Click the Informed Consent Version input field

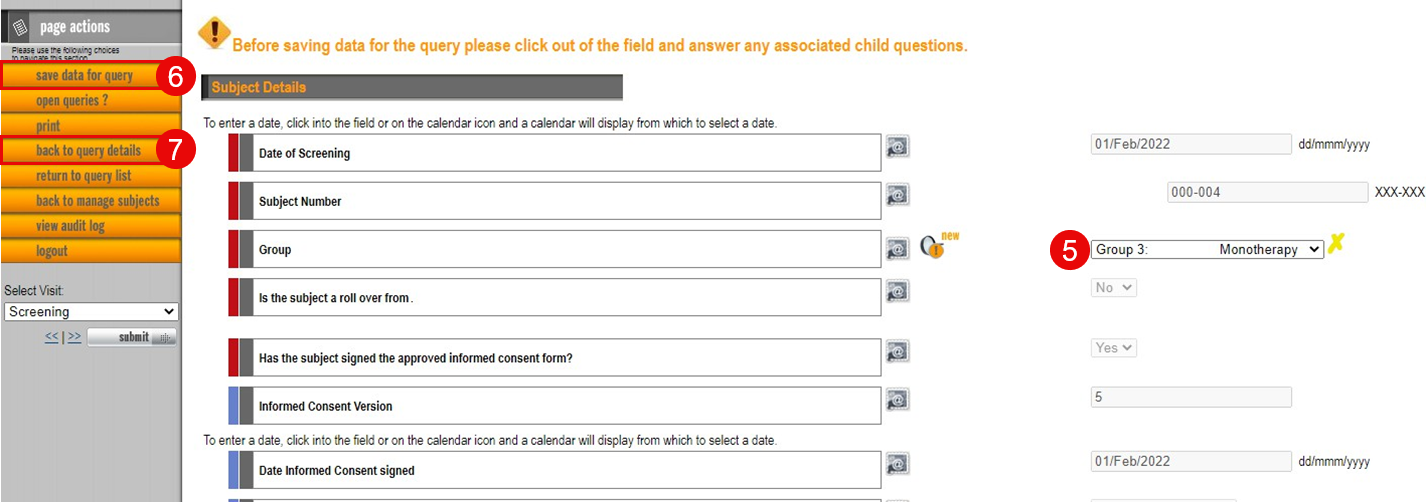coord(1191,397)
